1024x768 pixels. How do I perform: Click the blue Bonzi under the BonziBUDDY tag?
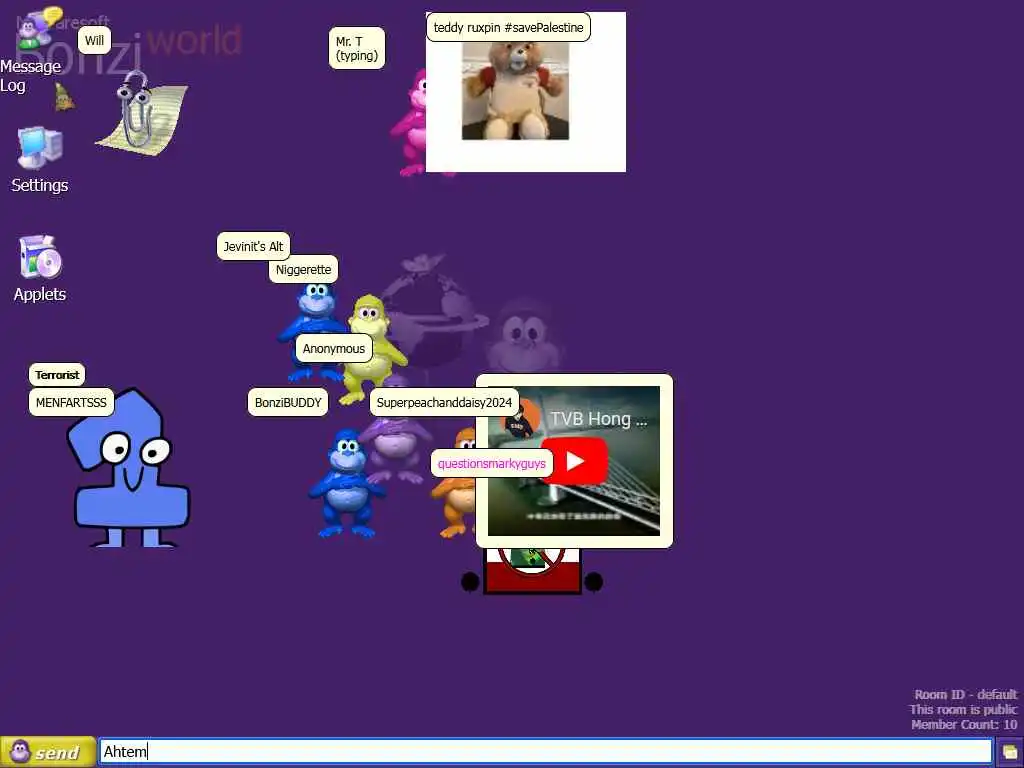coord(345,483)
